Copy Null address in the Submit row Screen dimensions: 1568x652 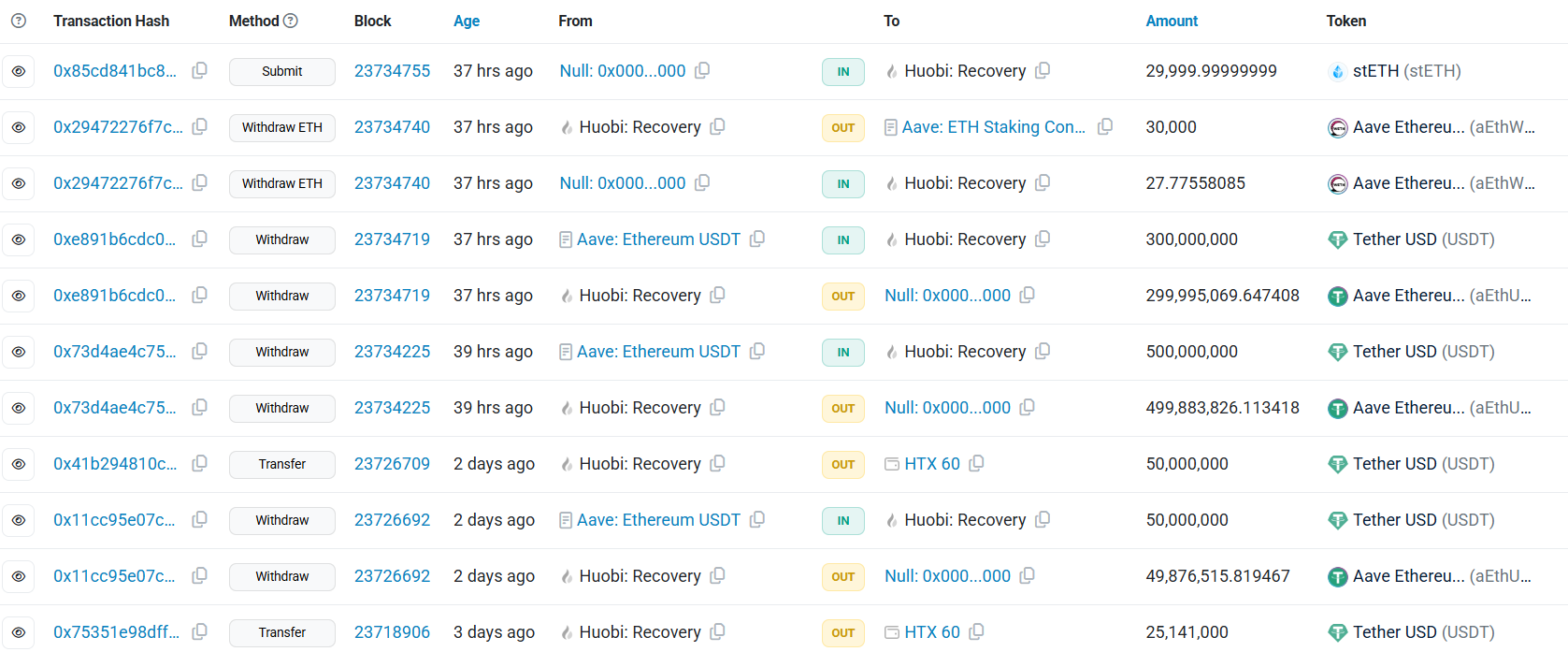(702, 70)
